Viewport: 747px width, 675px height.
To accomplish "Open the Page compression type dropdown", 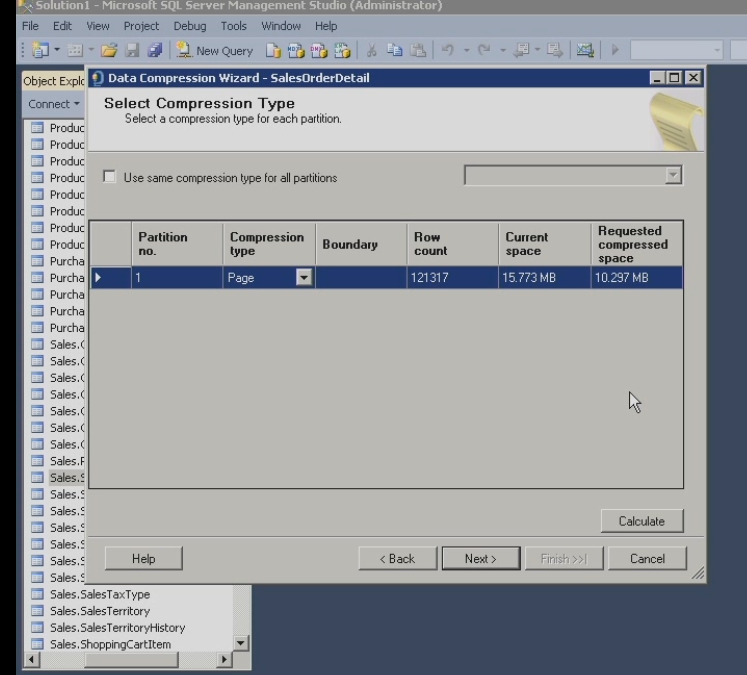I will coord(303,277).
